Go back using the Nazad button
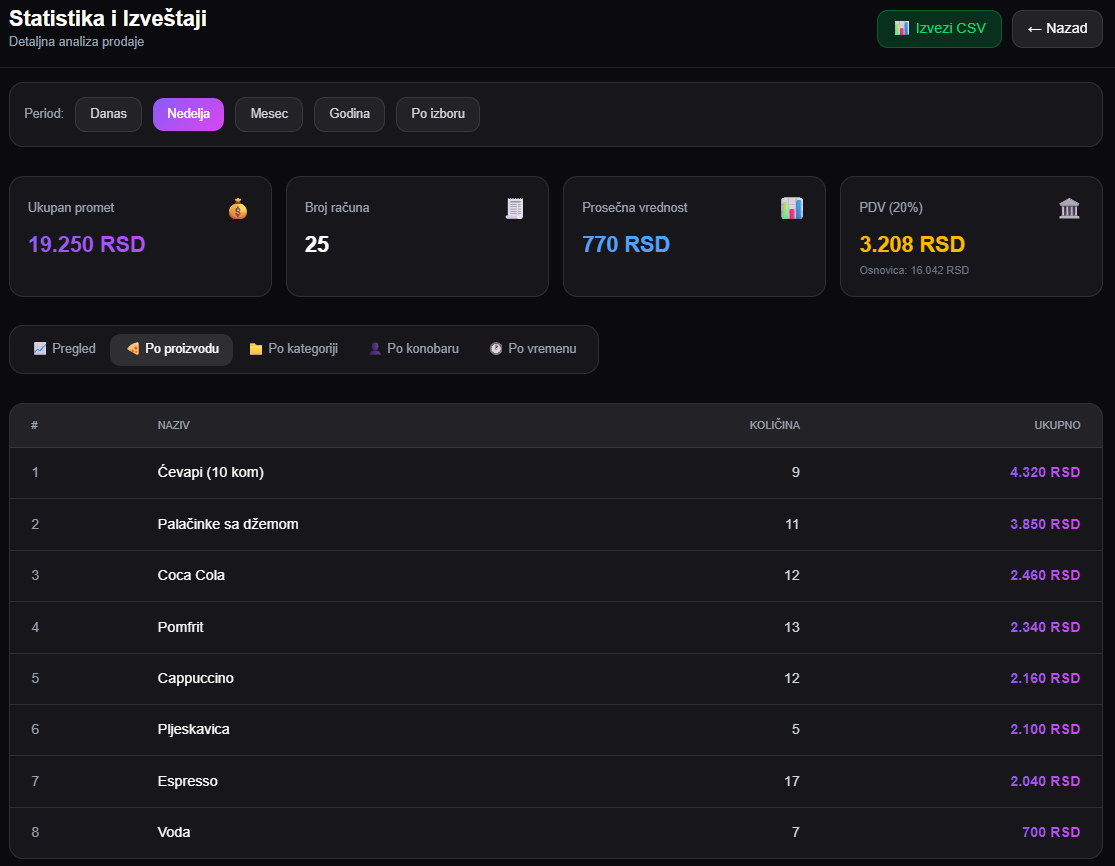Viewport: 1115px width, 866px height. pos(1057,29)
